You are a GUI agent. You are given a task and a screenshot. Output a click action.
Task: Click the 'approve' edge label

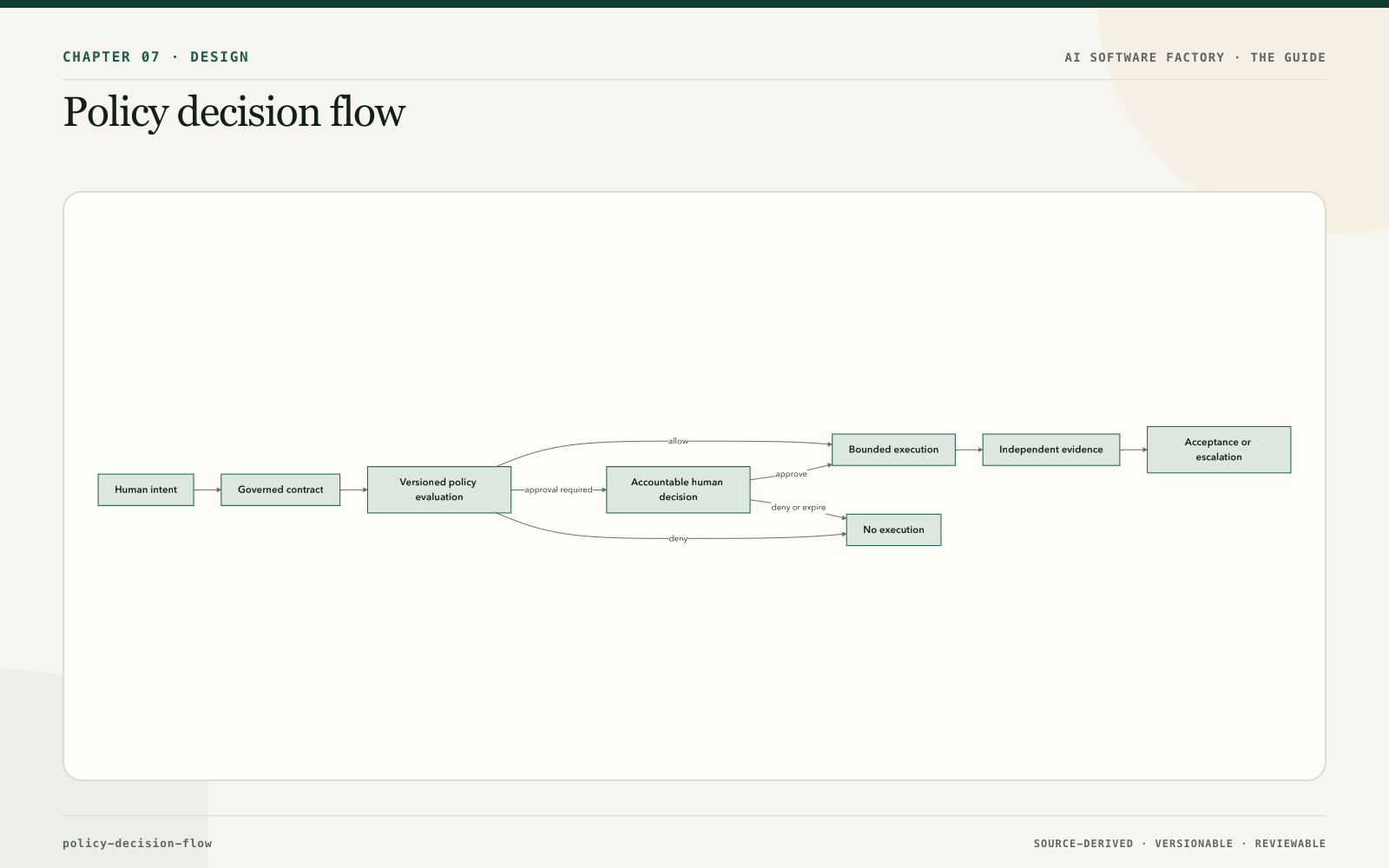coord(791,474)
